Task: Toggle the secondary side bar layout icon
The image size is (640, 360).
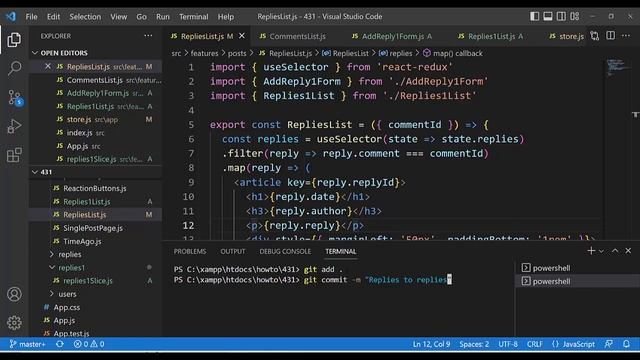Action: click(561, 16)
